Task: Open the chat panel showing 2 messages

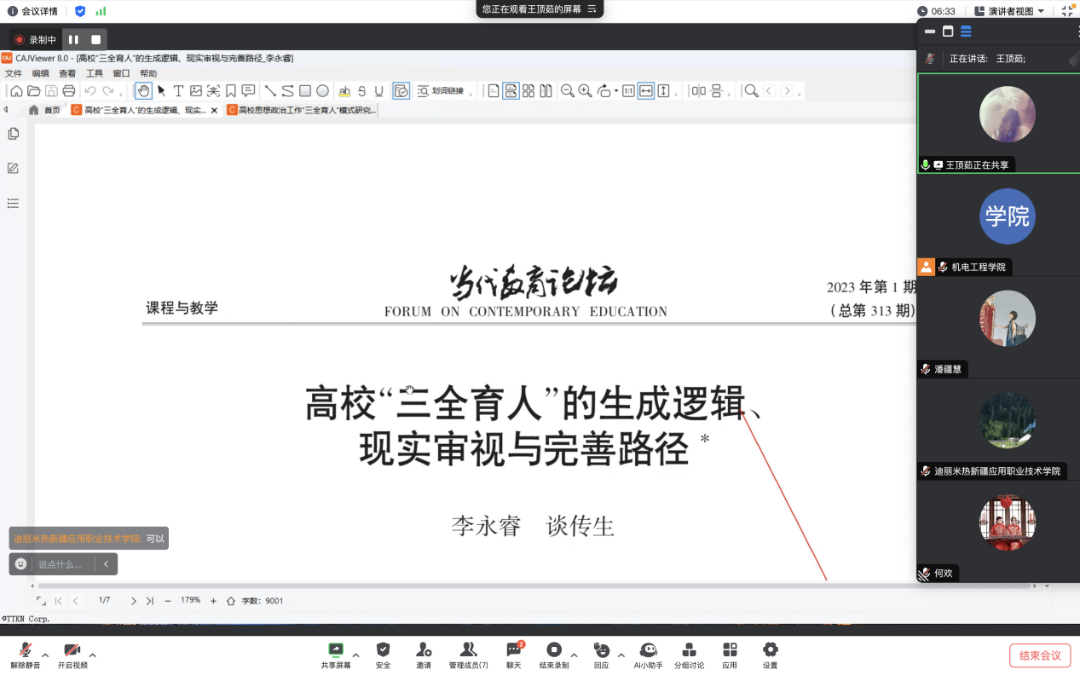Action: click(x=513, y=655)
